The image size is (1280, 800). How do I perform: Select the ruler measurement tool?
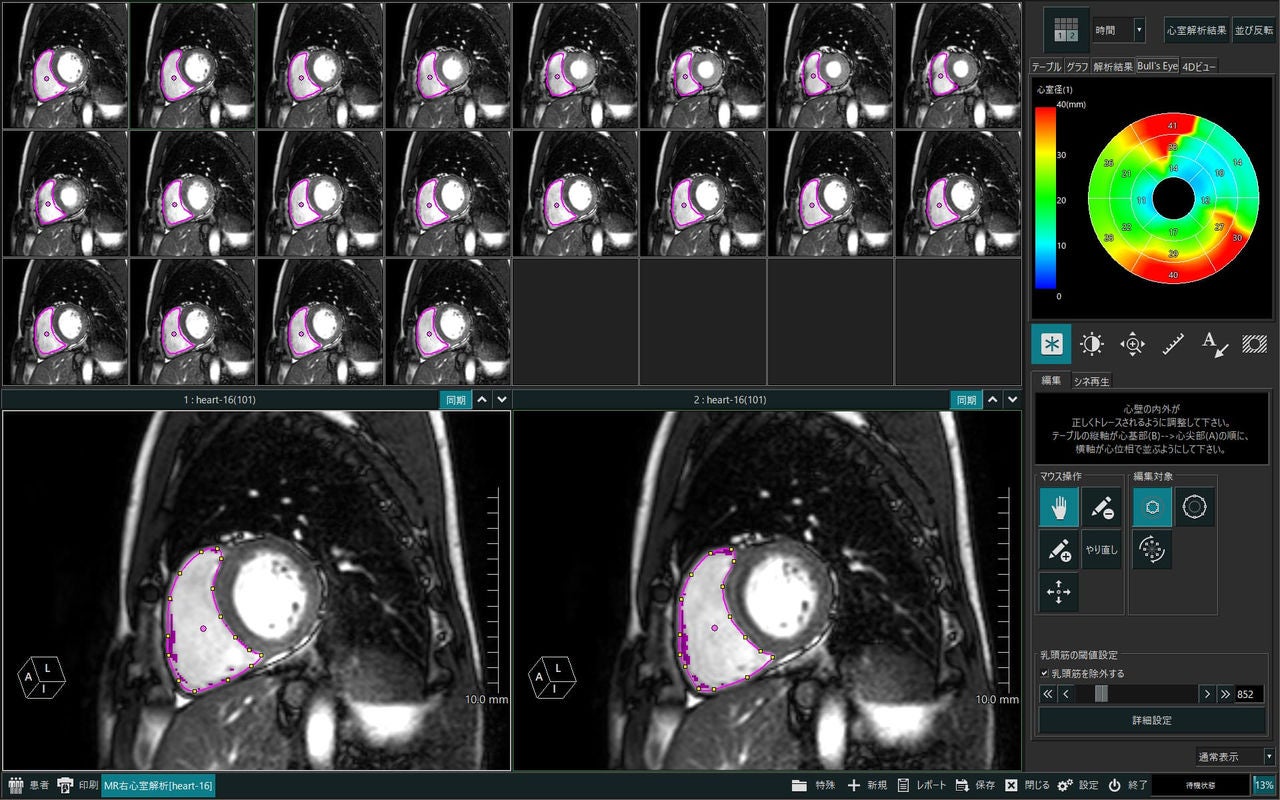coord(1174,344)
